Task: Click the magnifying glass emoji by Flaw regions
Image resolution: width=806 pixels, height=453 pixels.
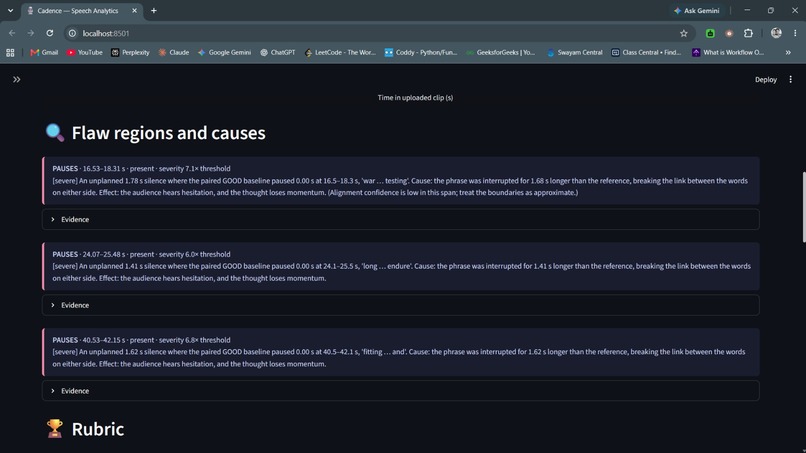Action: (x=54, y=133)
